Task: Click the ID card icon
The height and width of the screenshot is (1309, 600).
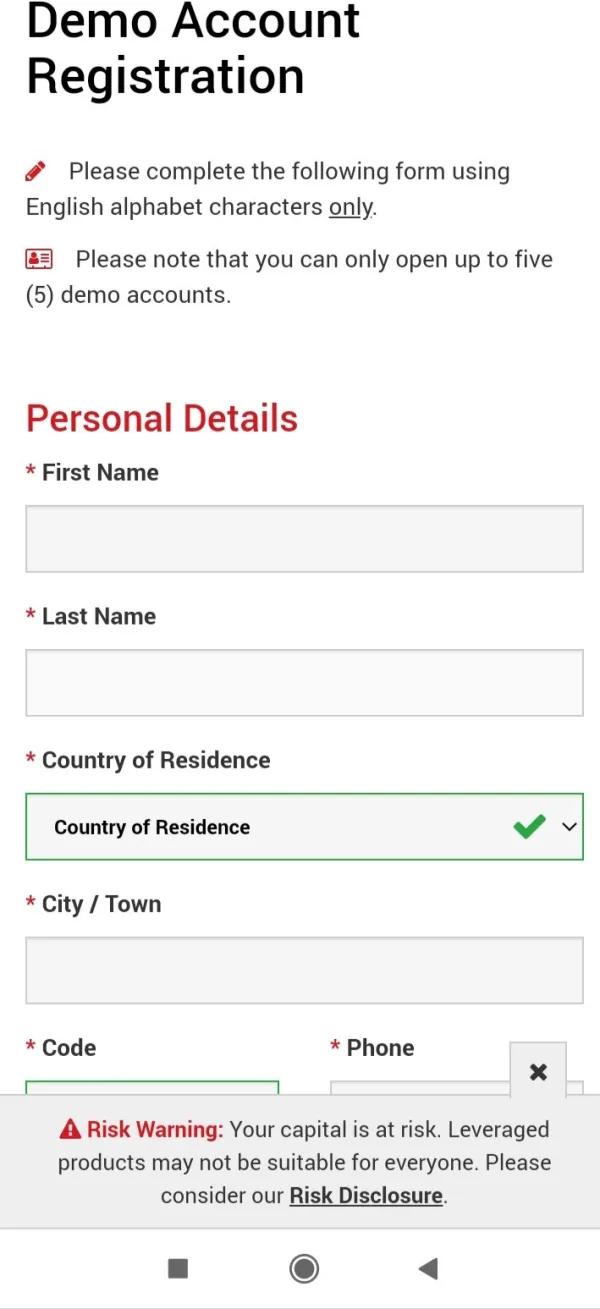Action: click(x=39, y=260)
